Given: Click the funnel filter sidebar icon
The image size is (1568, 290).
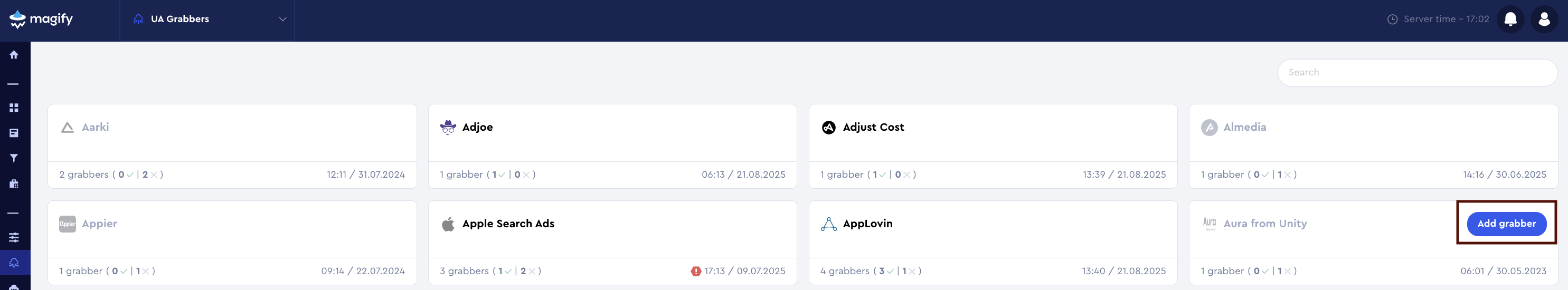Looking at the screenshot, I should point(14,158).
